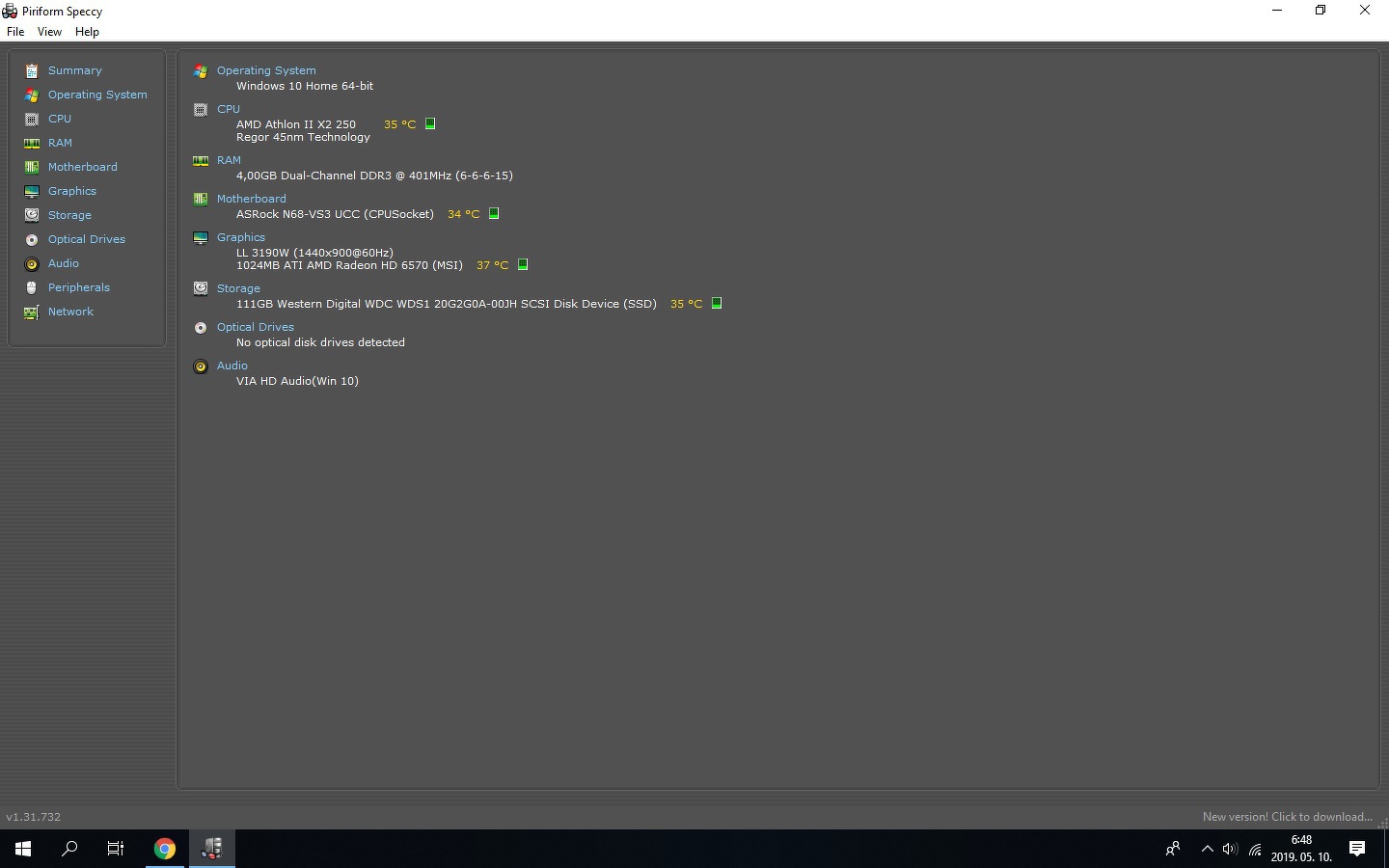Screen dimensions: 1389x868
Task: Click the Audio heading link in summary
Action: point(232,366)
